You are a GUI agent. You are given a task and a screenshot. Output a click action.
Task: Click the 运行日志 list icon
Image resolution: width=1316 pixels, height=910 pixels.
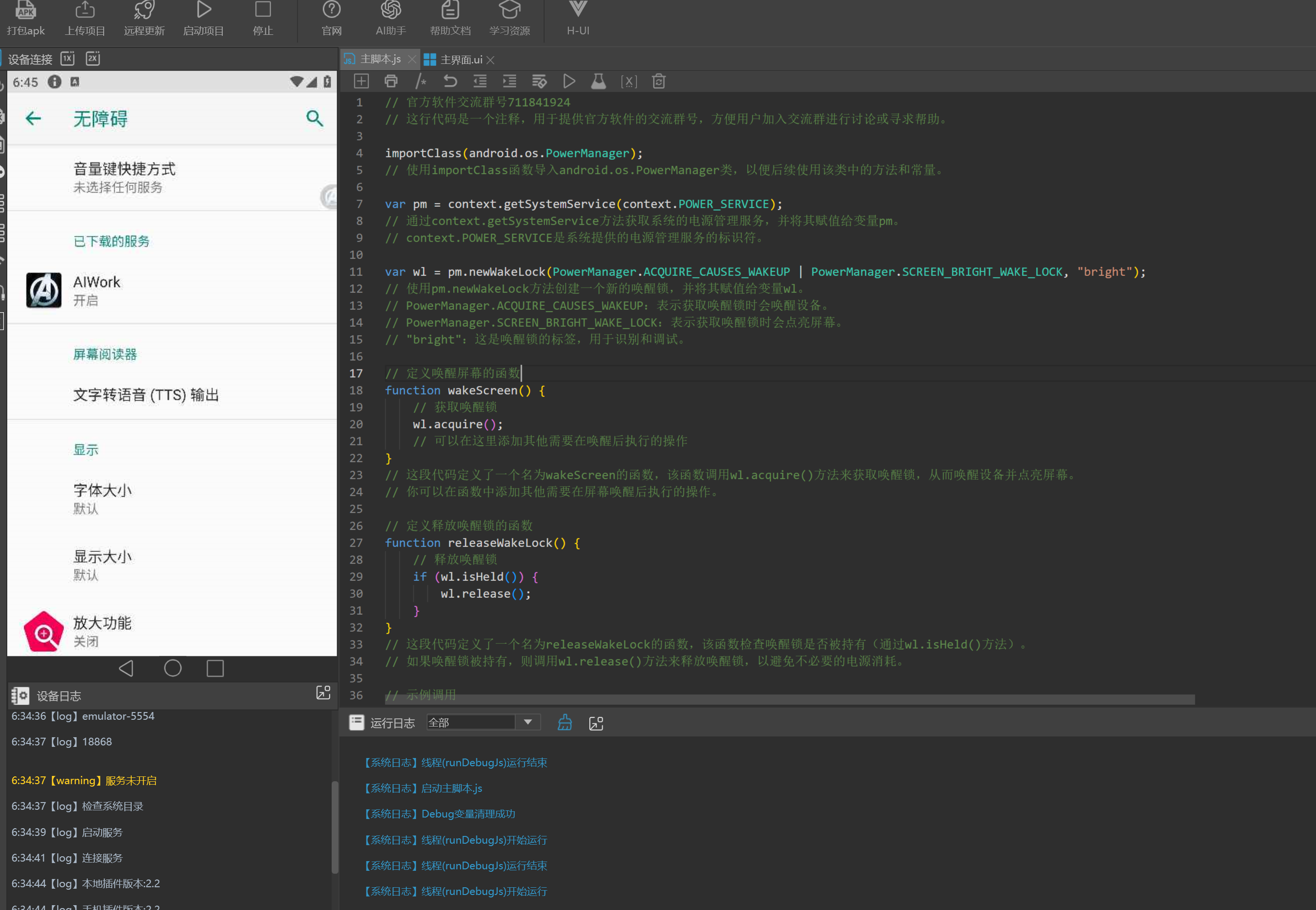pos(356,722)
